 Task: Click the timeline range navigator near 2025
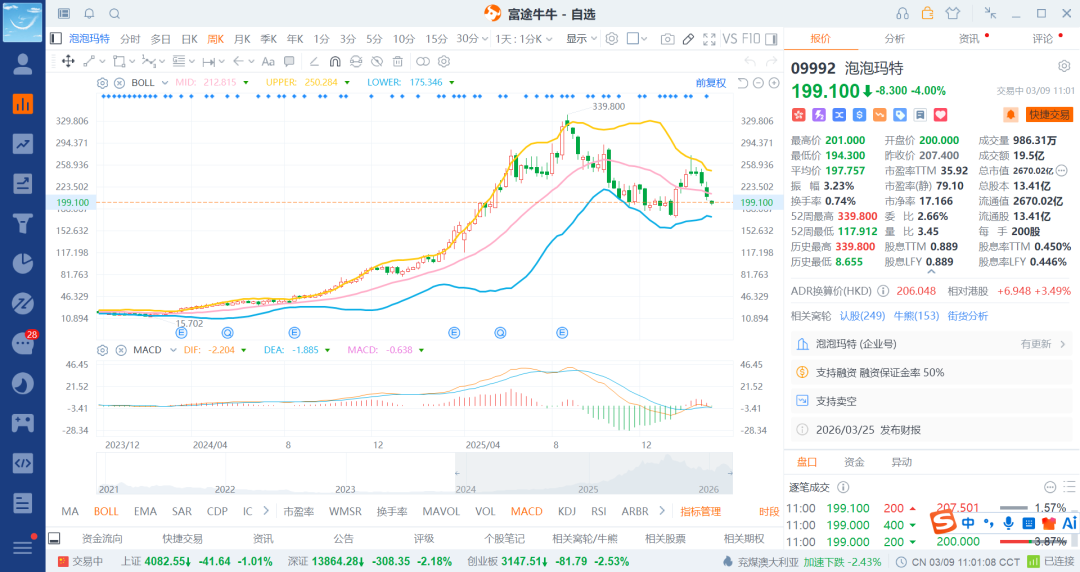point(590,474)
